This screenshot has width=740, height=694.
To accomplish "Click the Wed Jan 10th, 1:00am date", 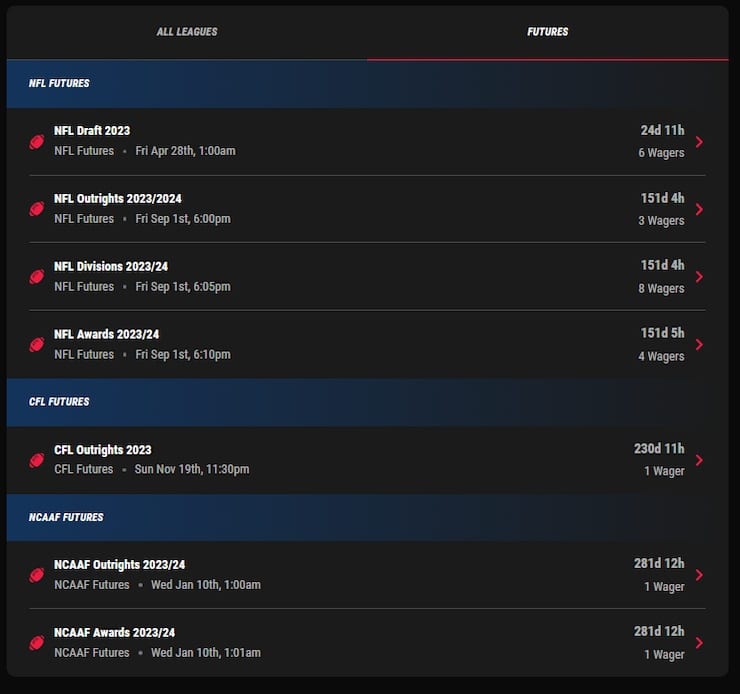I will (206, 585).
